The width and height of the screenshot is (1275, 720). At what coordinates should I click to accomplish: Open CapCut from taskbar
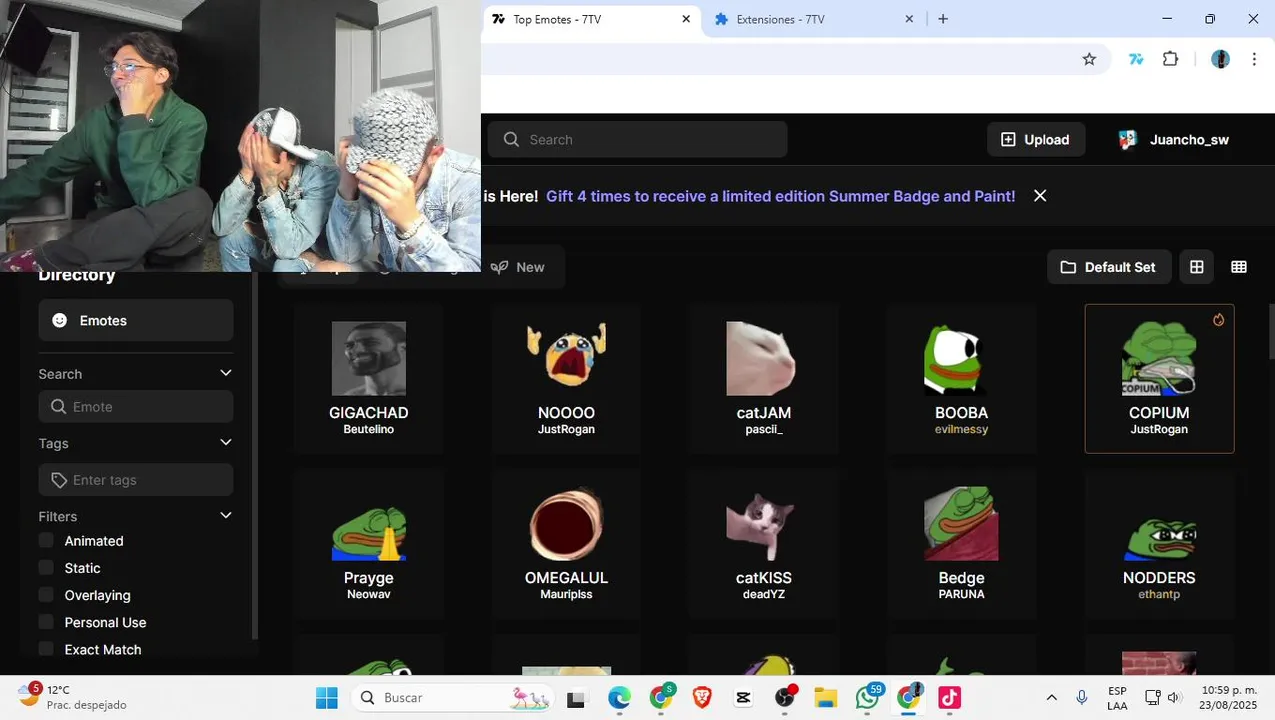tap(744, 698)
